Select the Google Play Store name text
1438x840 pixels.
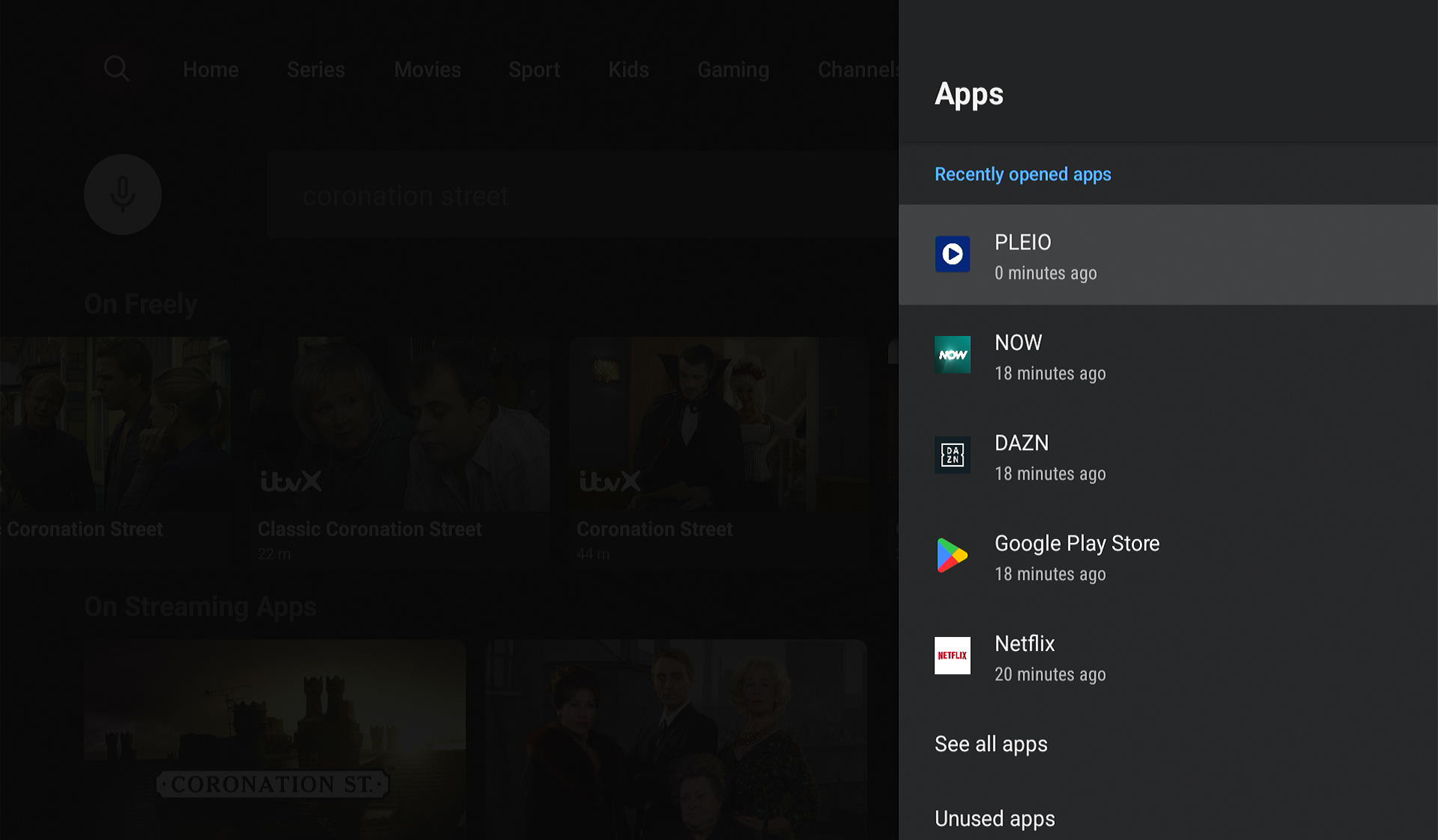click(x=1077, y=544)
